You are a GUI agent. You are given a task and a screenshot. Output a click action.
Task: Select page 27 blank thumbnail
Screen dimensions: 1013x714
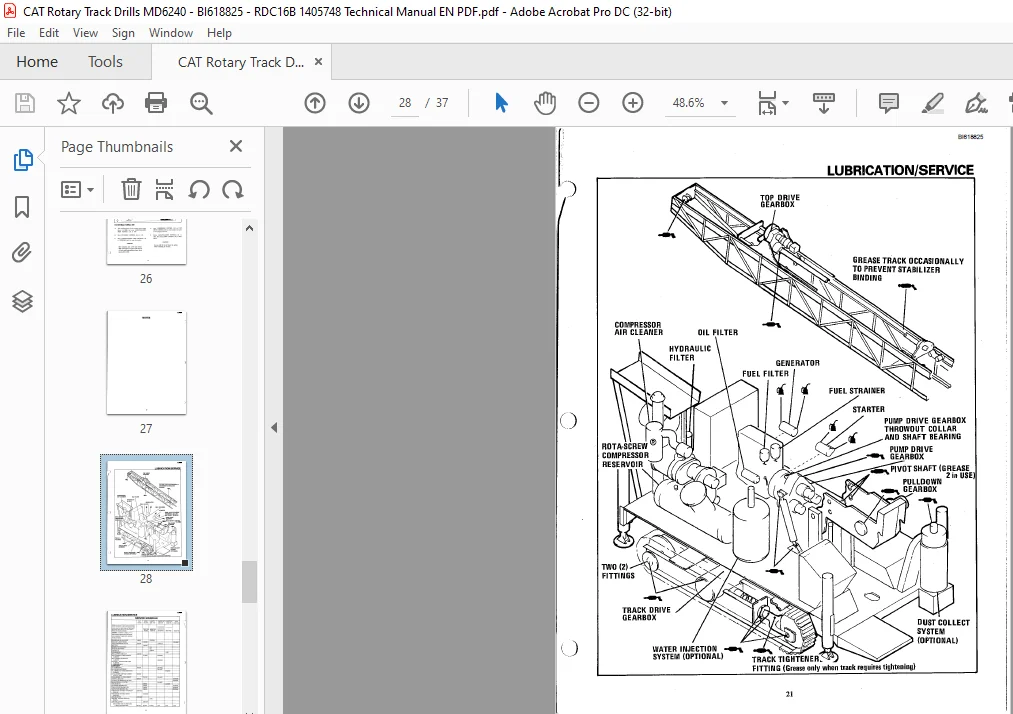(146, 362)
